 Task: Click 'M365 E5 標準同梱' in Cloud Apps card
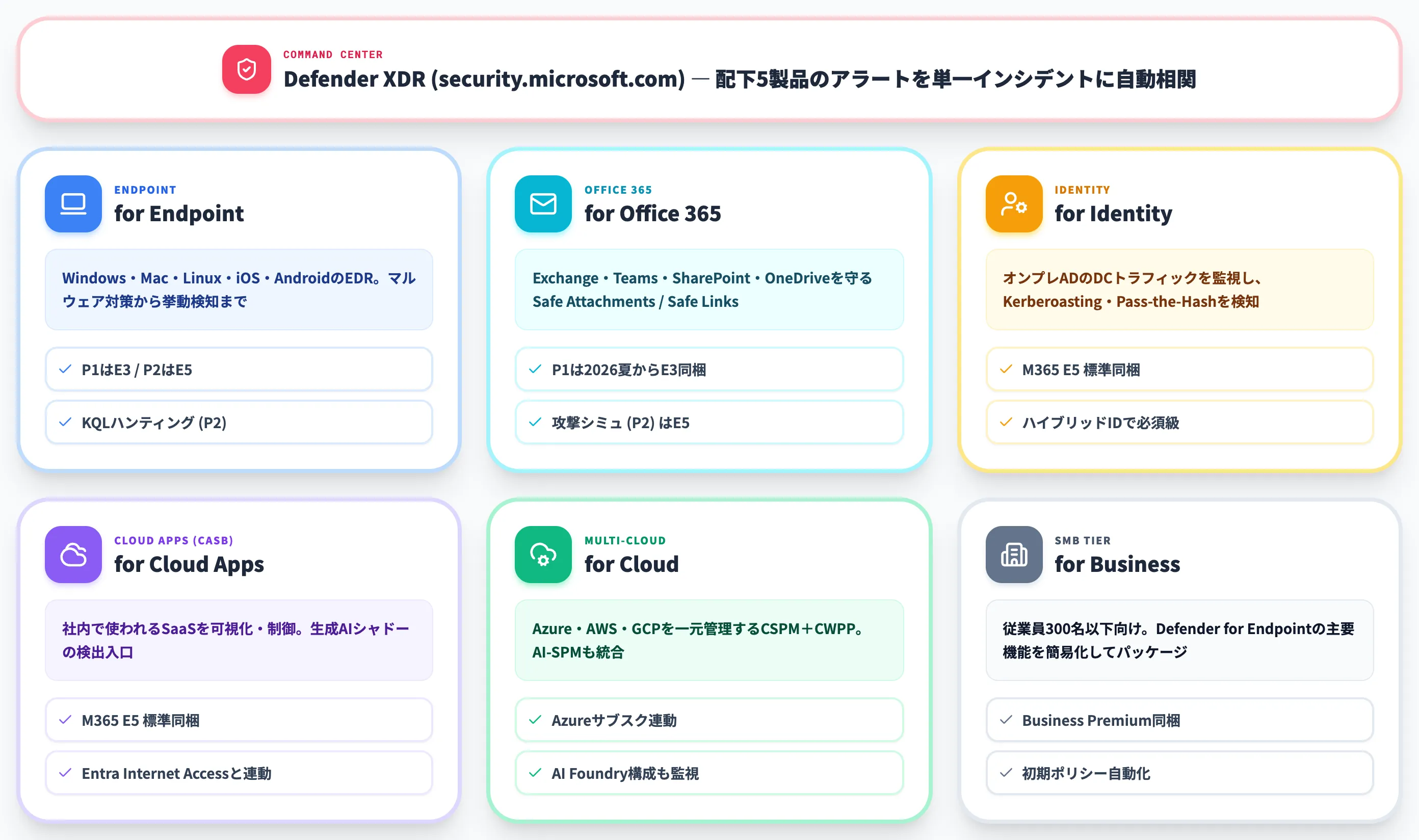pyautogui.click(x=239, y=720)
